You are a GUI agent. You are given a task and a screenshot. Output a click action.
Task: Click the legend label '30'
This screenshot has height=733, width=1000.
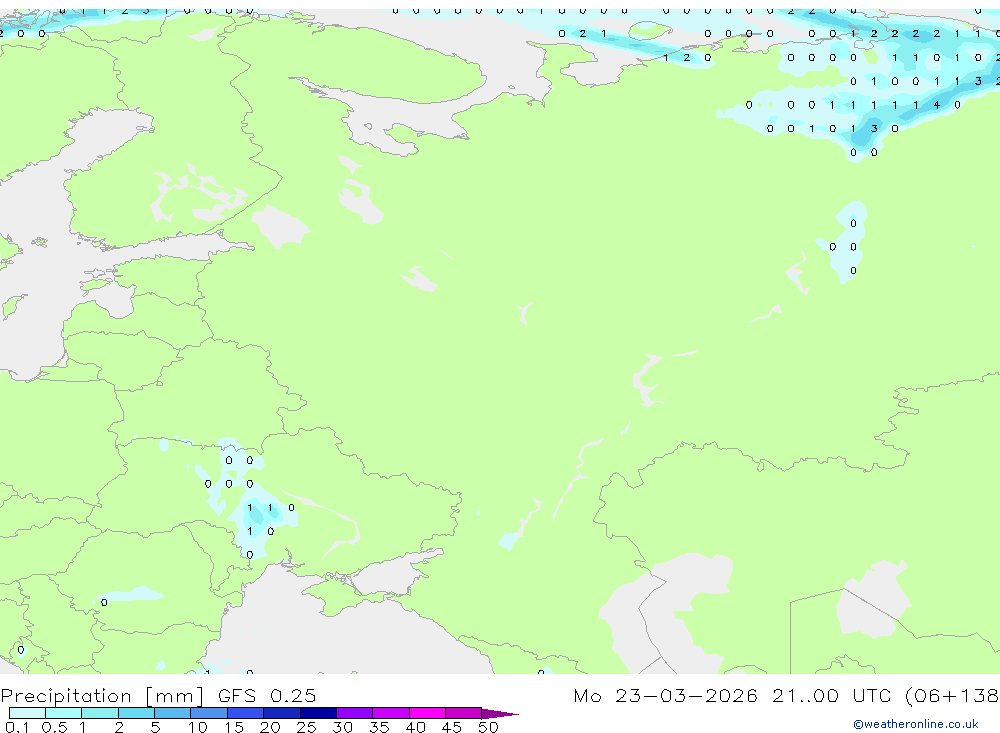[342, 727]
